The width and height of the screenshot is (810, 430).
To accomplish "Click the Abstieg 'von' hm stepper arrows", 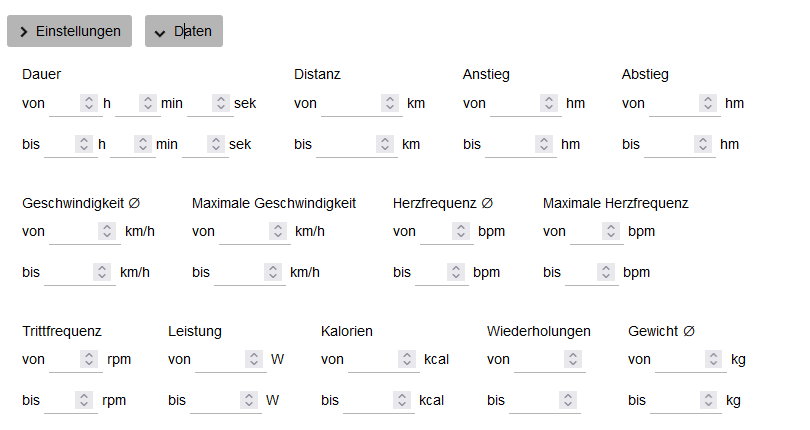I will click(709, 103).
